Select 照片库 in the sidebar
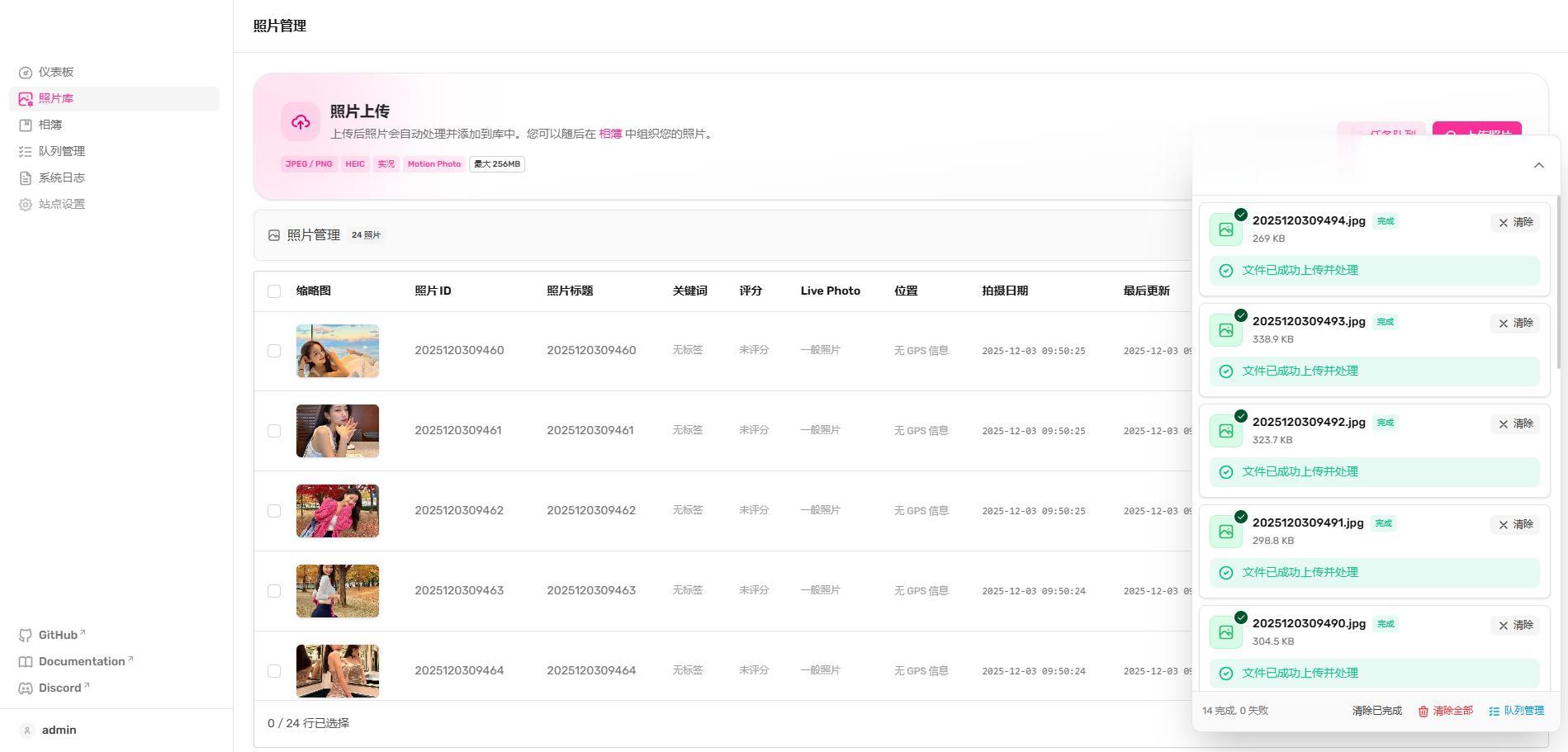This screenshot has width=1568, height=752. click(x=114, y=98)
